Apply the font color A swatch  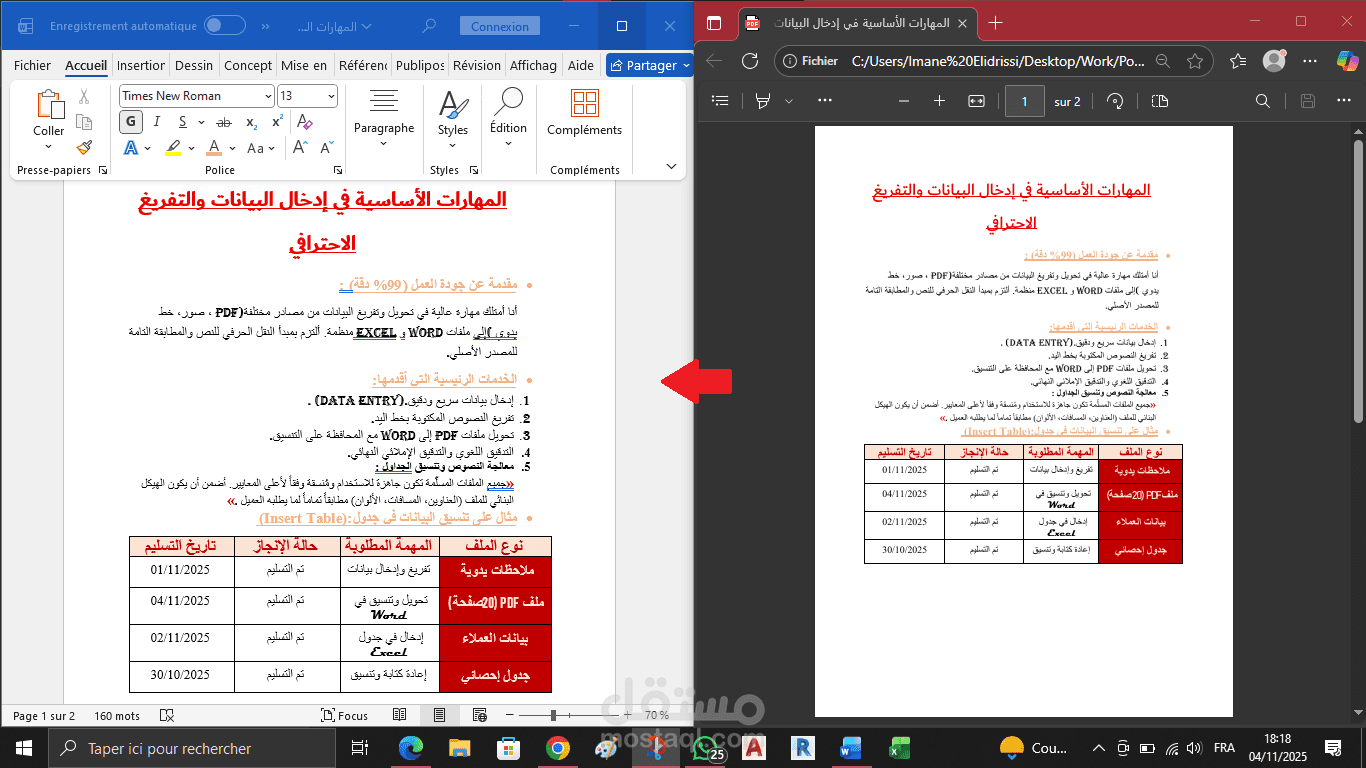tap(214, 148)
